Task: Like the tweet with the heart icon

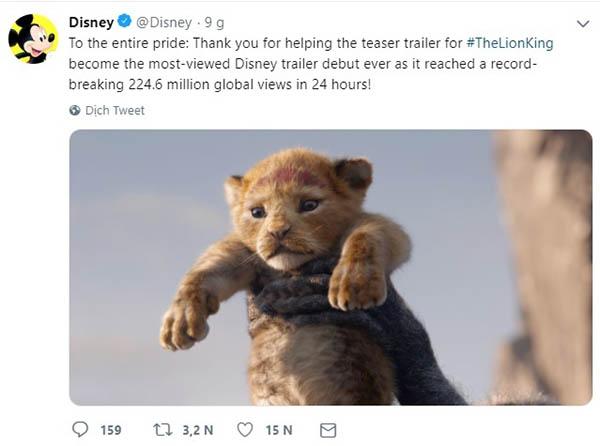Action: tap(245, 430)
